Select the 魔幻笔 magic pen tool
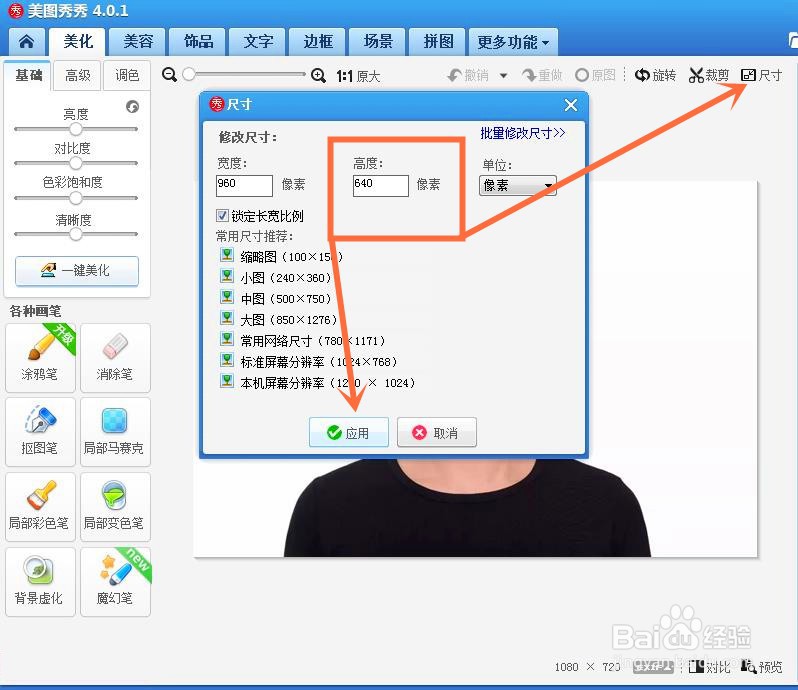Screen dimensions: 798x690 115,582
